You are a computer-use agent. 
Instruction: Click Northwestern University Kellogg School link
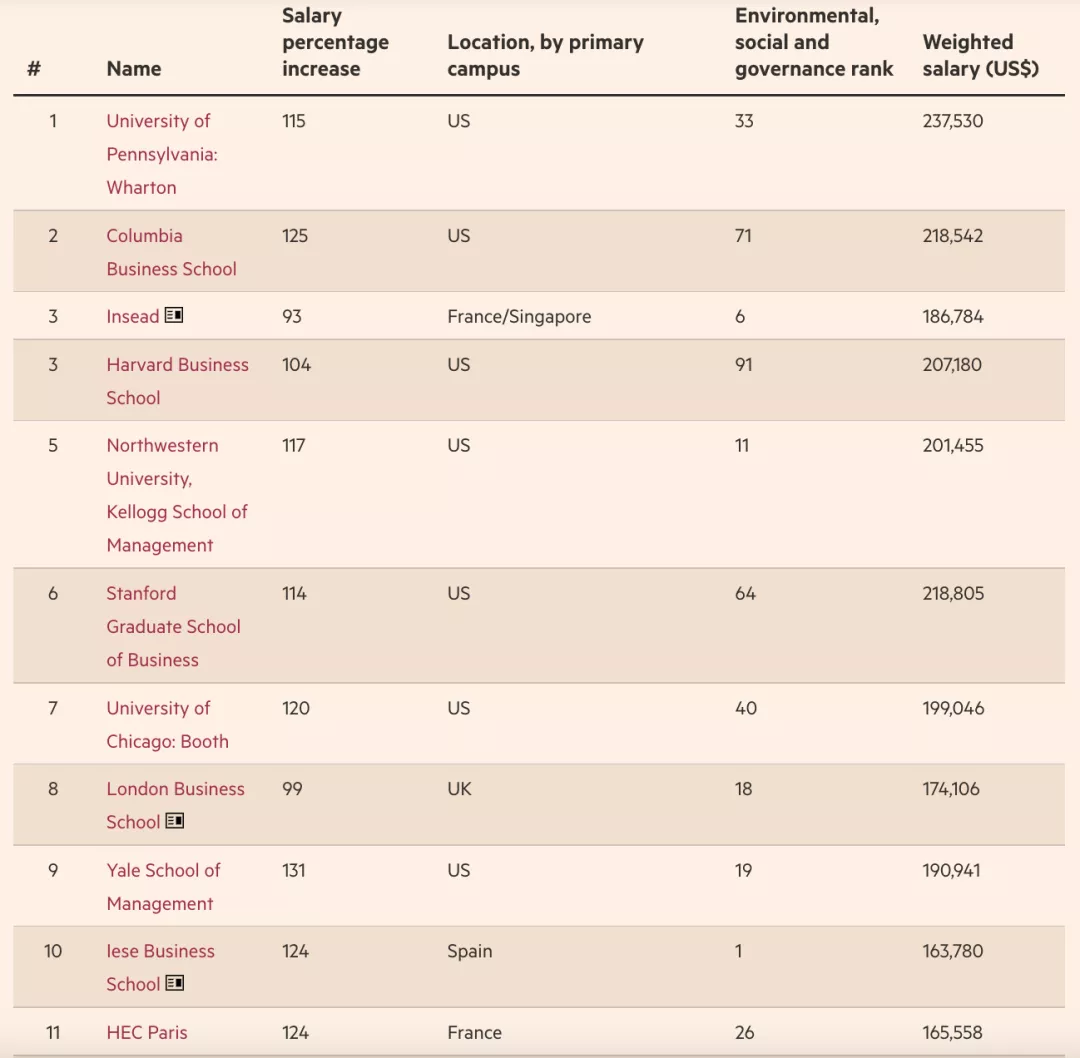(176, 495)
